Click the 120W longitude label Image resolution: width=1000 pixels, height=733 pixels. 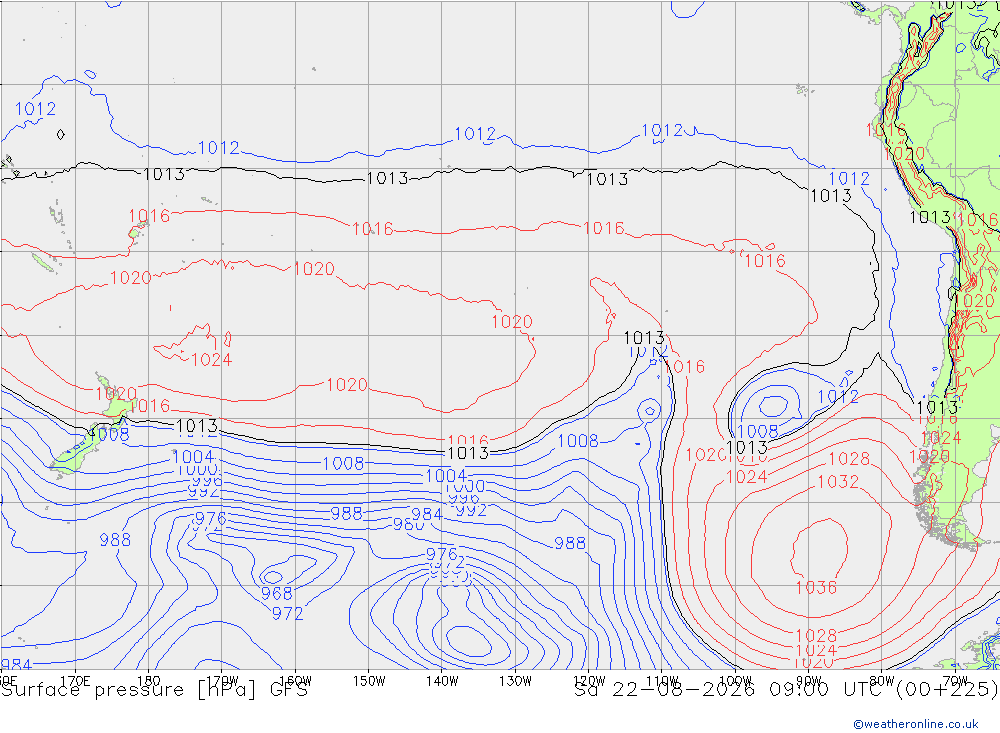coord(589,681)
